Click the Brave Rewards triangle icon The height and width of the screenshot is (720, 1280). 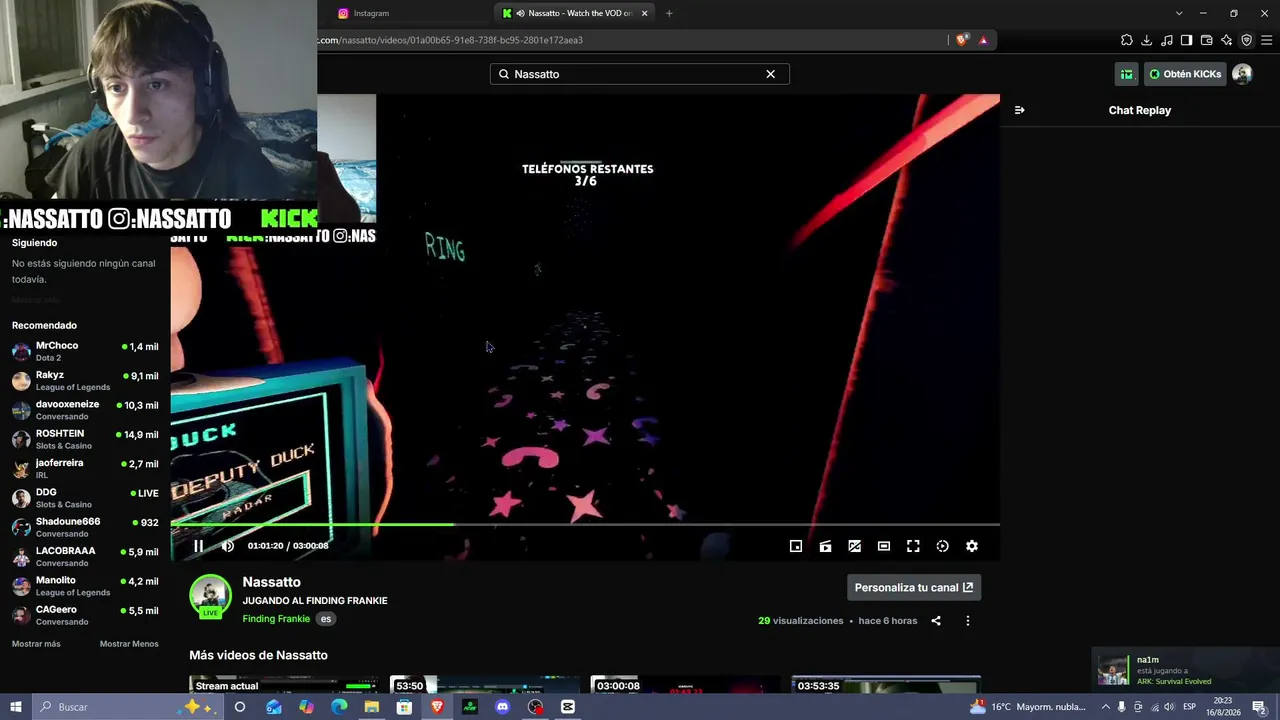[x=983, y=40]
